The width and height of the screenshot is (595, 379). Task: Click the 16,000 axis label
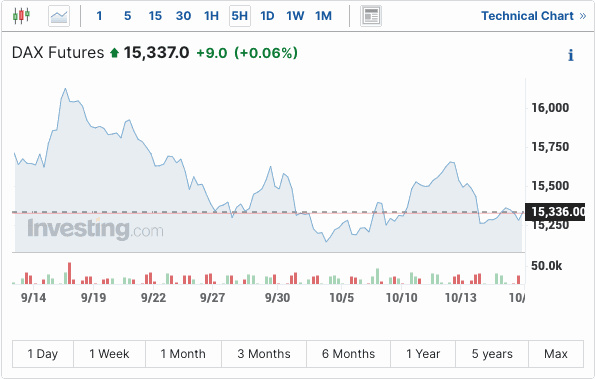click(550, 108)
